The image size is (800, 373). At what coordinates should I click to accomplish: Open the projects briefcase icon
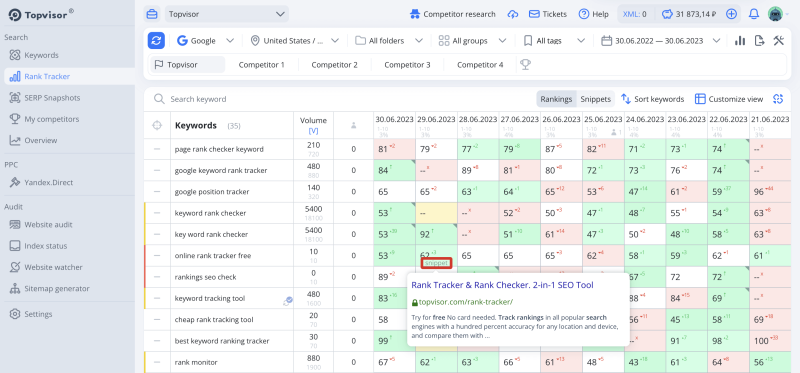click(152, 14)
